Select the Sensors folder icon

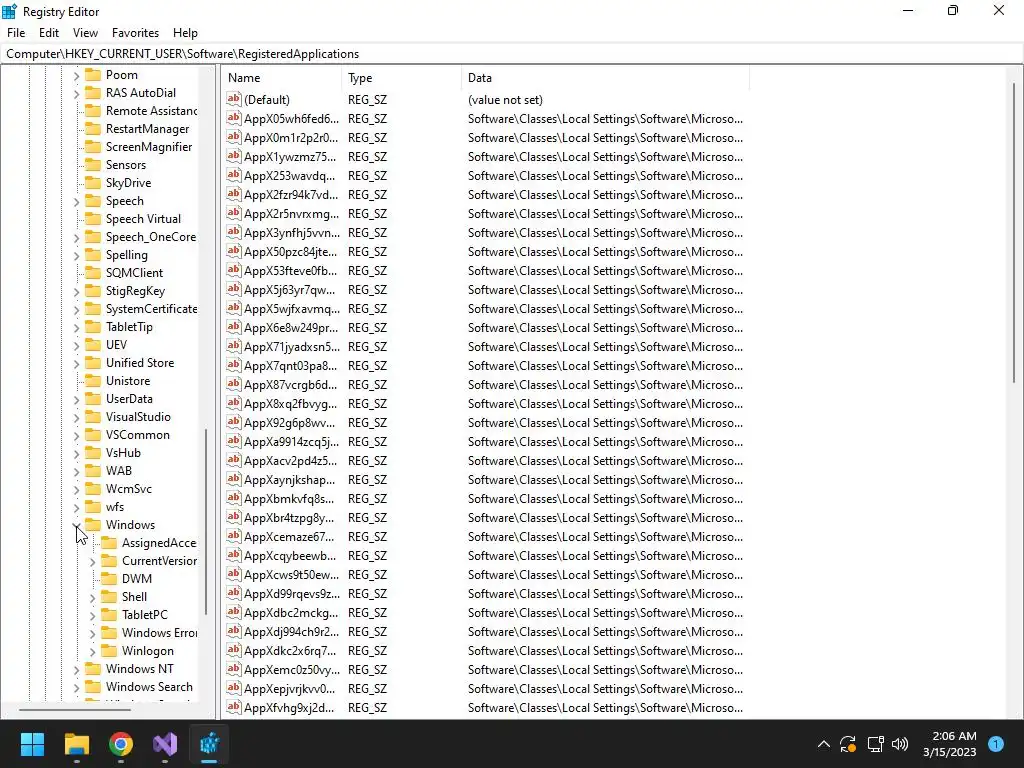tap(93, 165)
